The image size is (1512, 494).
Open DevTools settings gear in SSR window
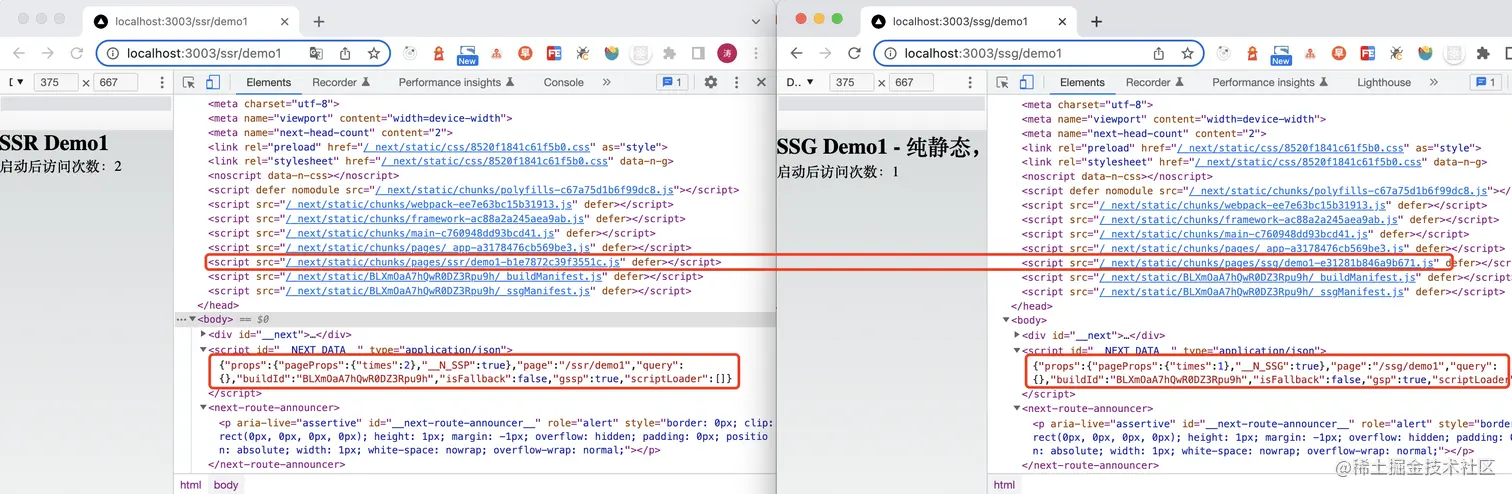tap(711, 83)
